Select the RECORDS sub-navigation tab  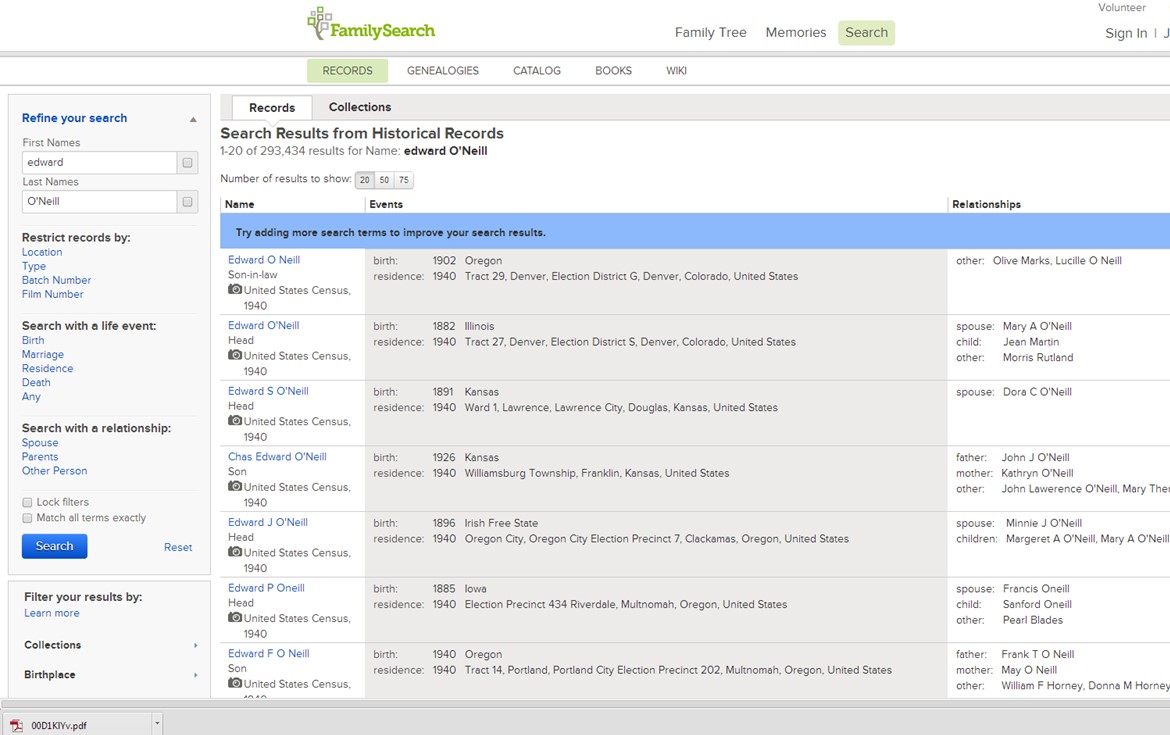click(347, 71)
